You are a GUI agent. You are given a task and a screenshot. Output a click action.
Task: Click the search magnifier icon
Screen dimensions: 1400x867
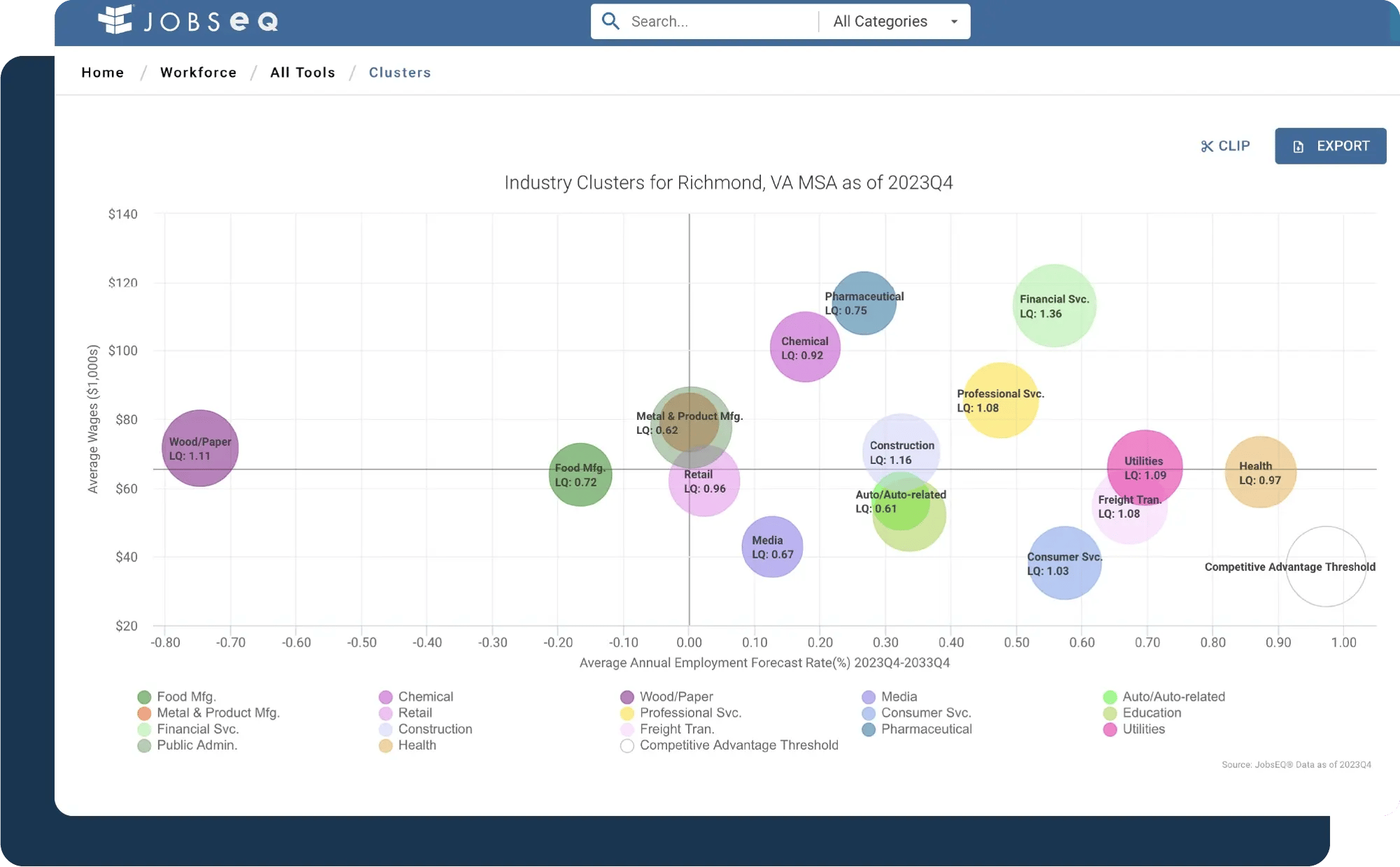click(608, 21)
